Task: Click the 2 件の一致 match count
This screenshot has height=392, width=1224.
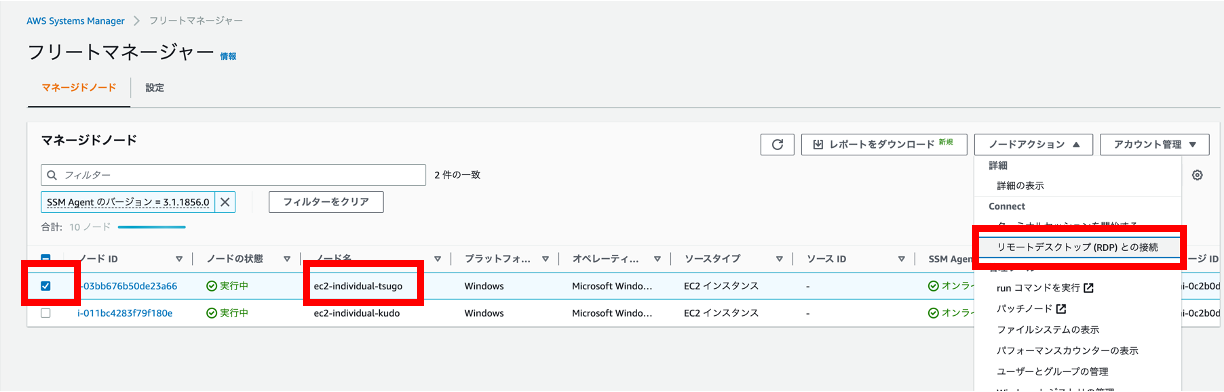Action: click(457, 175)
